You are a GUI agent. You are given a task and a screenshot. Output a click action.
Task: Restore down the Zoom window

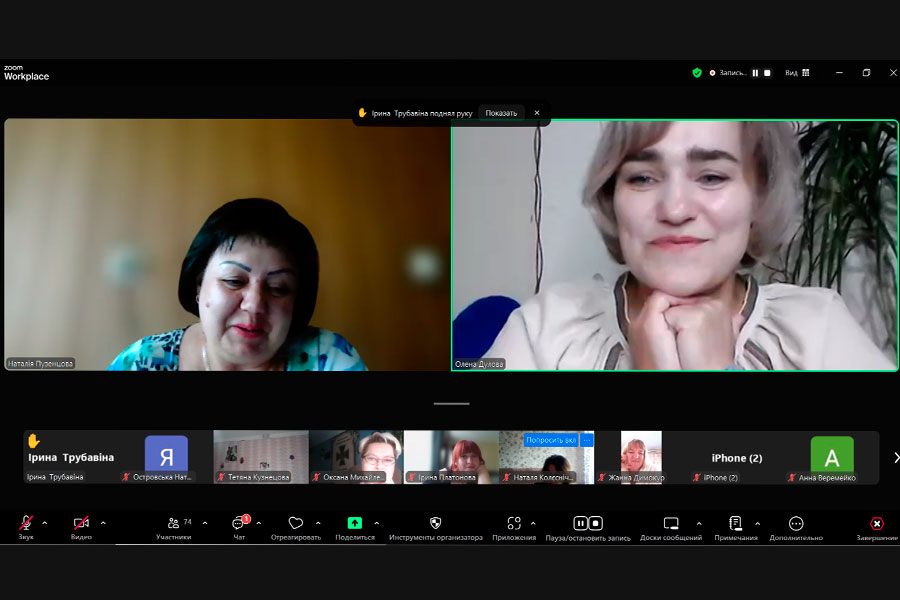pos(866,73)
